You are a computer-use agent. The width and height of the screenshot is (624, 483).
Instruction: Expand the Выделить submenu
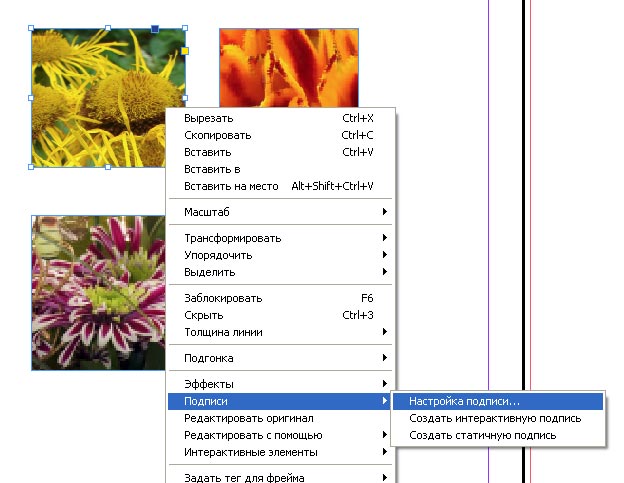(x=280, y=272)
